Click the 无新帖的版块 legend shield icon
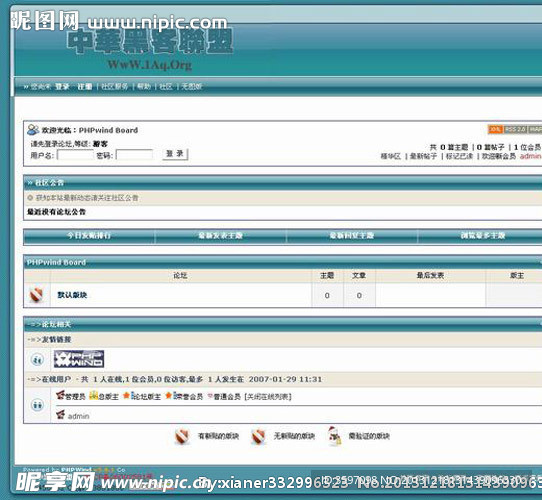The height and width of the screenshot is (500, 542). pos(259,436)
